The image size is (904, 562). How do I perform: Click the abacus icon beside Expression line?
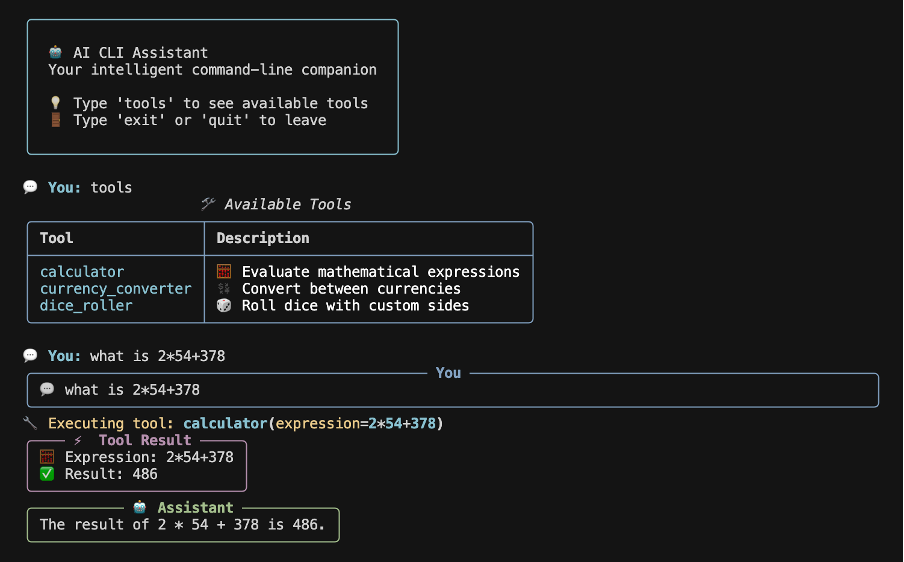point(47,457)
